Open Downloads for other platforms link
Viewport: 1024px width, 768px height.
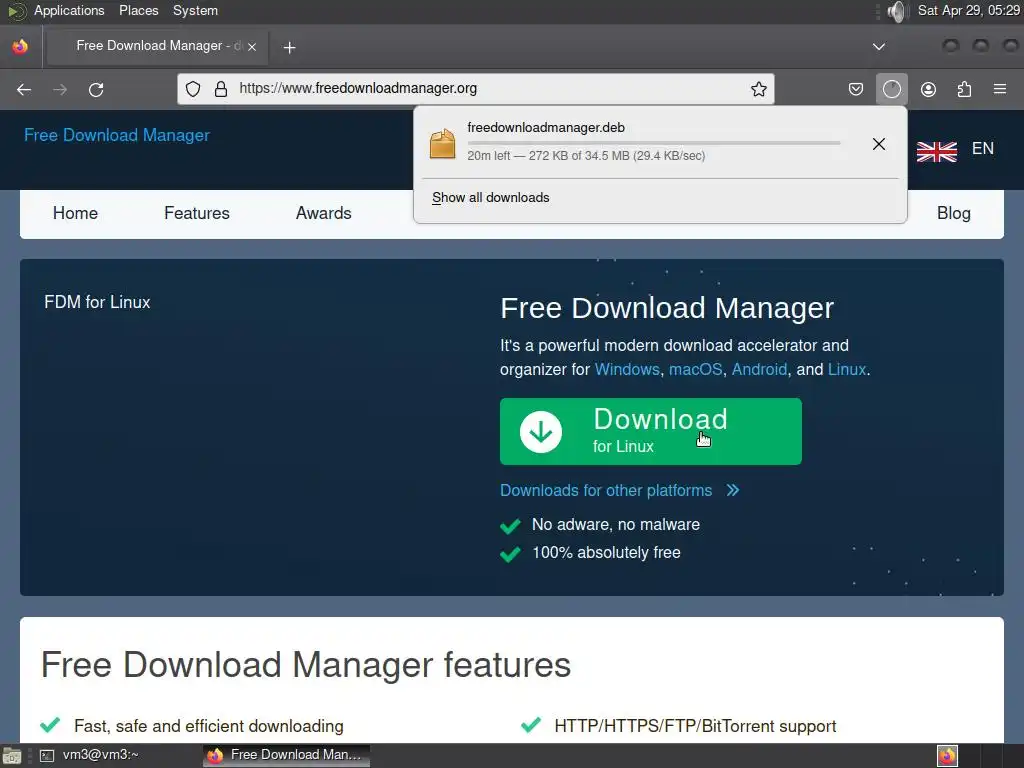tap(606, 490)
